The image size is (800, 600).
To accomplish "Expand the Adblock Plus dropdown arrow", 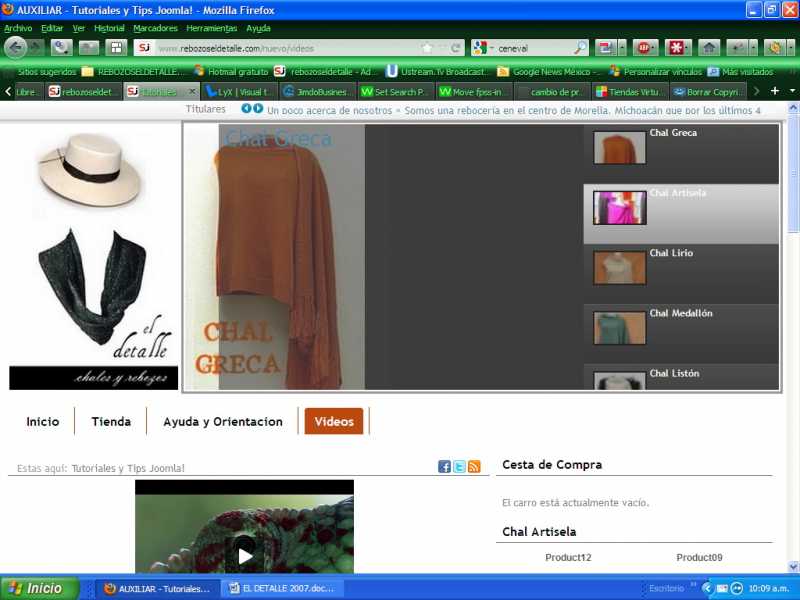I will coord(655,48).
